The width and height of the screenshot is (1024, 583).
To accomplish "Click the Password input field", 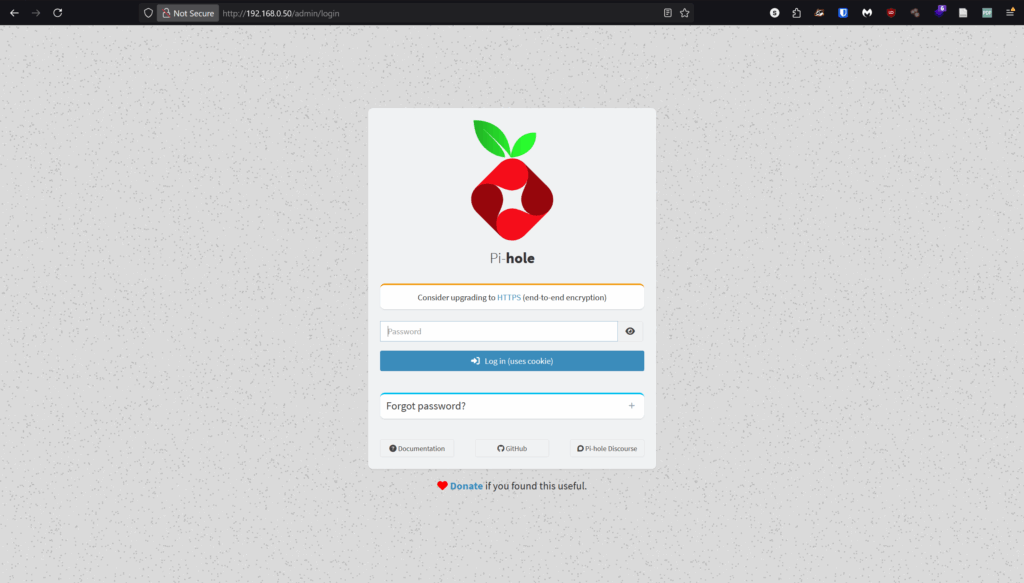I will click(498, 332).
